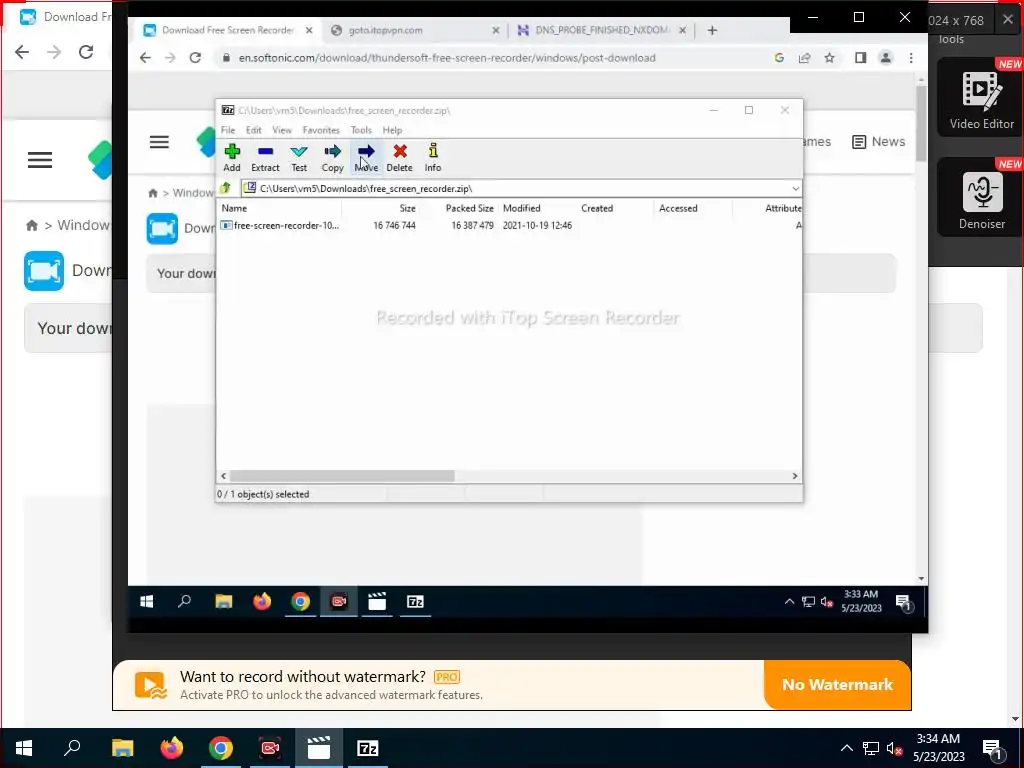Viewport: 1024px width, 768px height.
Task: Click the right scroll arrow in 7-Zip list
Action: point(795,476)
